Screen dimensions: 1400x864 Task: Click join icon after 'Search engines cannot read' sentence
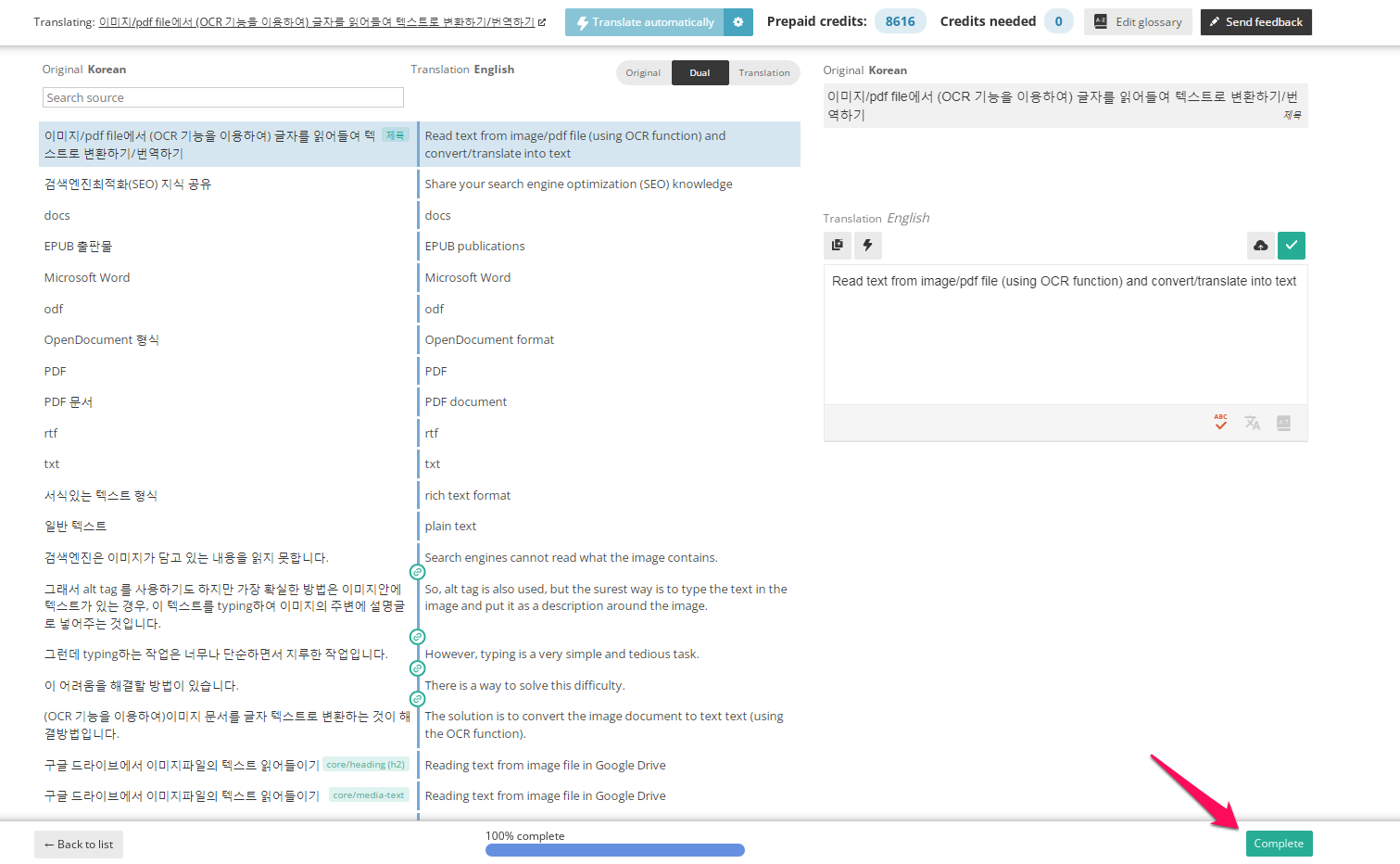coord(418,572)
